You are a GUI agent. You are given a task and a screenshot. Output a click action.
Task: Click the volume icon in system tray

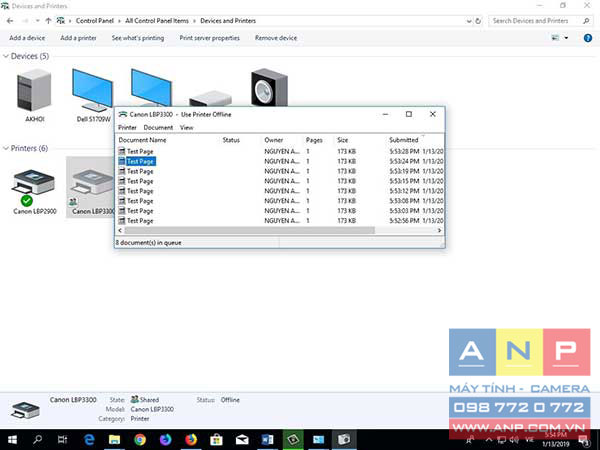514,440
